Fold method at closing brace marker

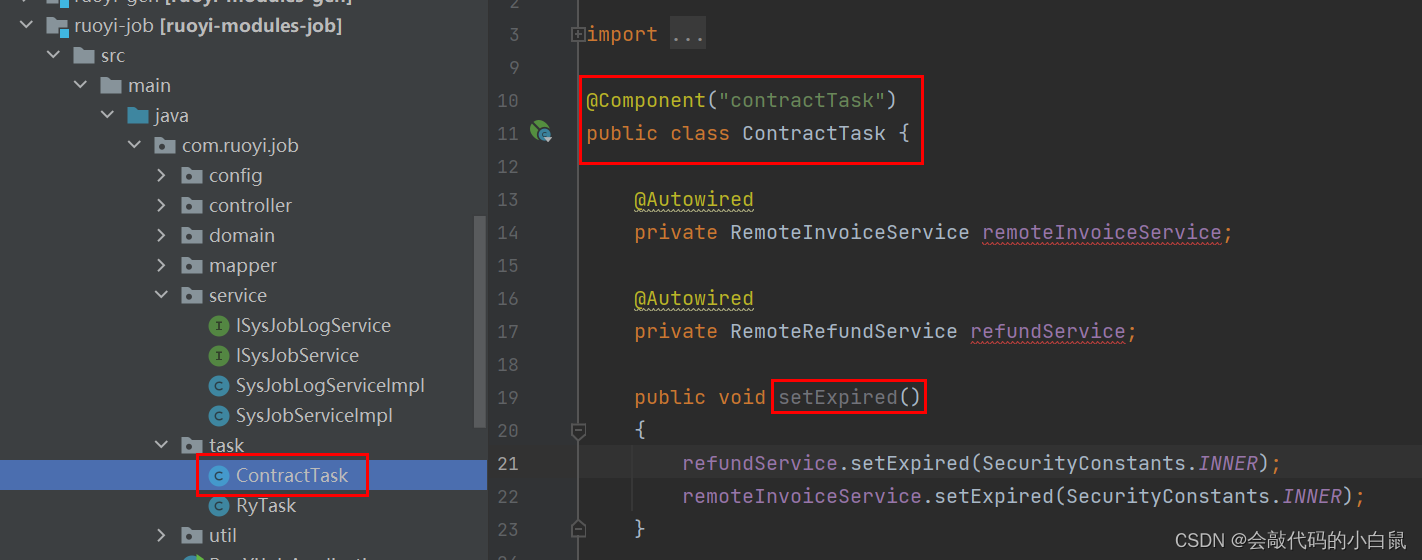click(x=578, y=529)
